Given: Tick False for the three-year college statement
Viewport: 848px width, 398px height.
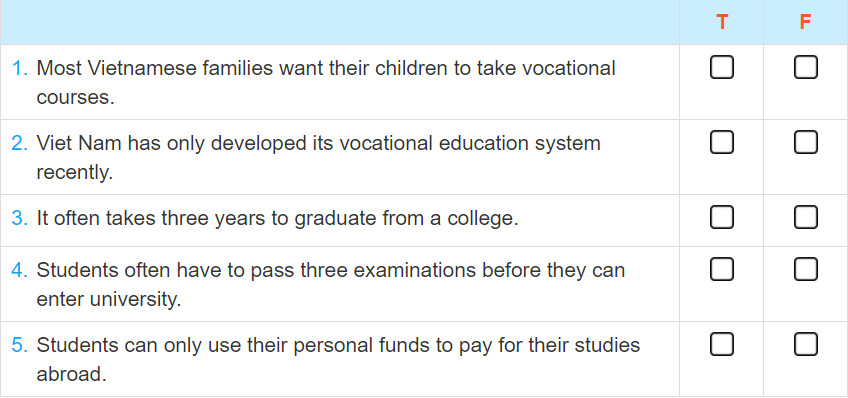Looking at the screenshot, I should click(806, 217).
